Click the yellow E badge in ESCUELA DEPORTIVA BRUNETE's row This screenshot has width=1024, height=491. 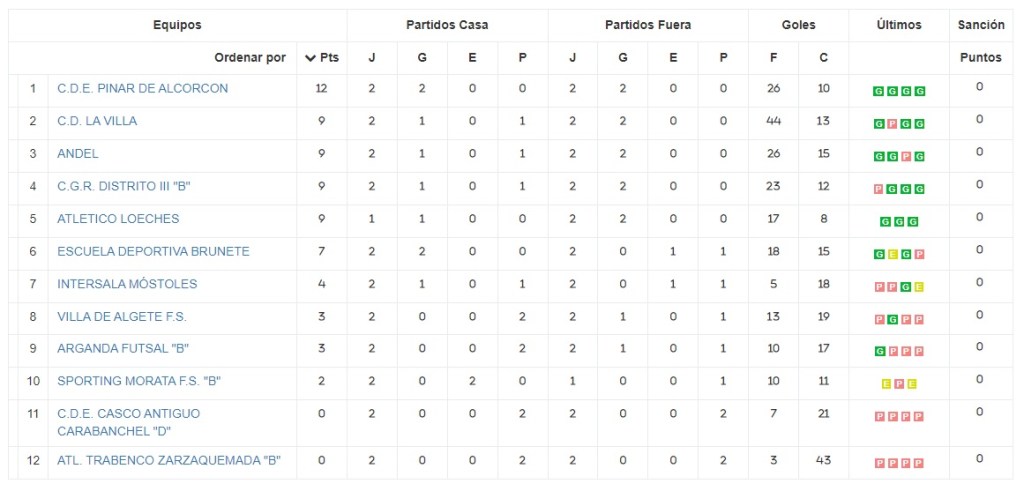(892, 254)
